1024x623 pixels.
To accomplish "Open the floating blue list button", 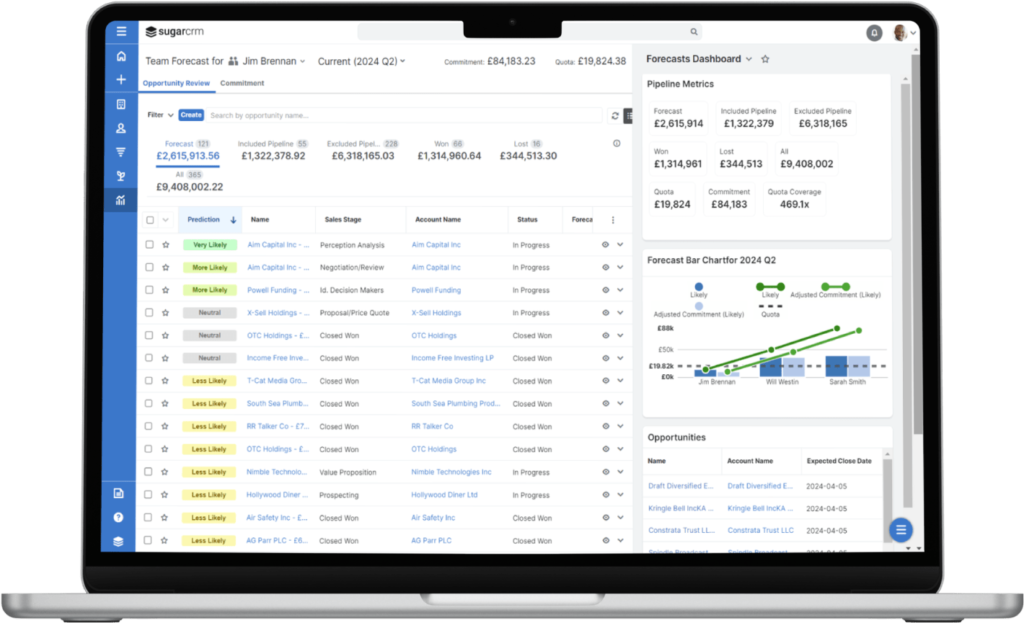I will click(901, 530).
